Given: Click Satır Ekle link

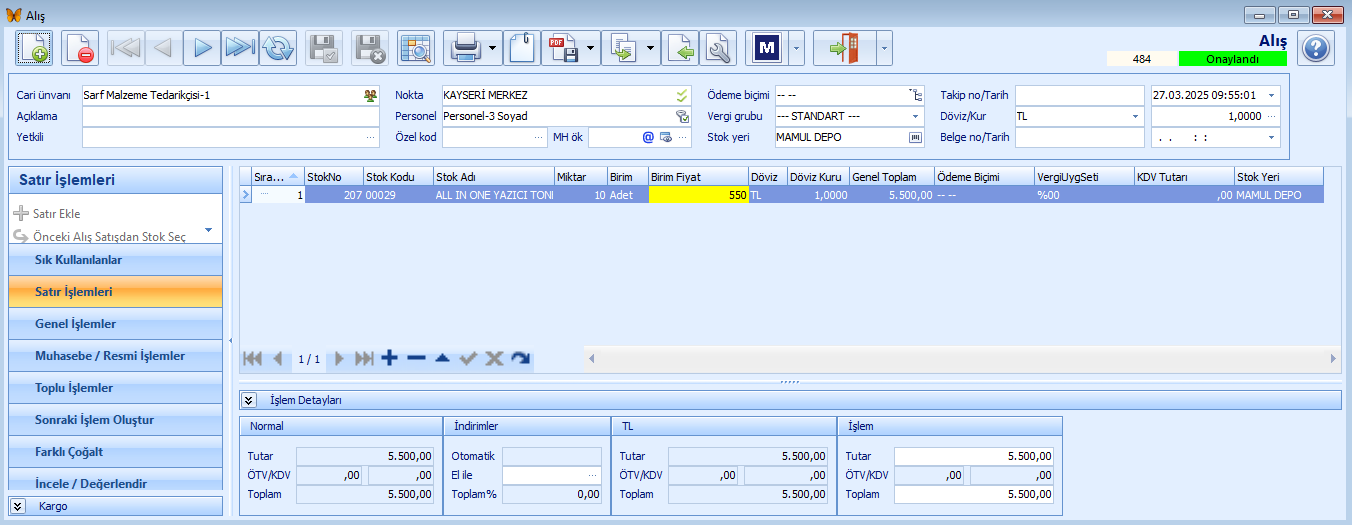Looking at the screenshot, I should coord(57,214).
